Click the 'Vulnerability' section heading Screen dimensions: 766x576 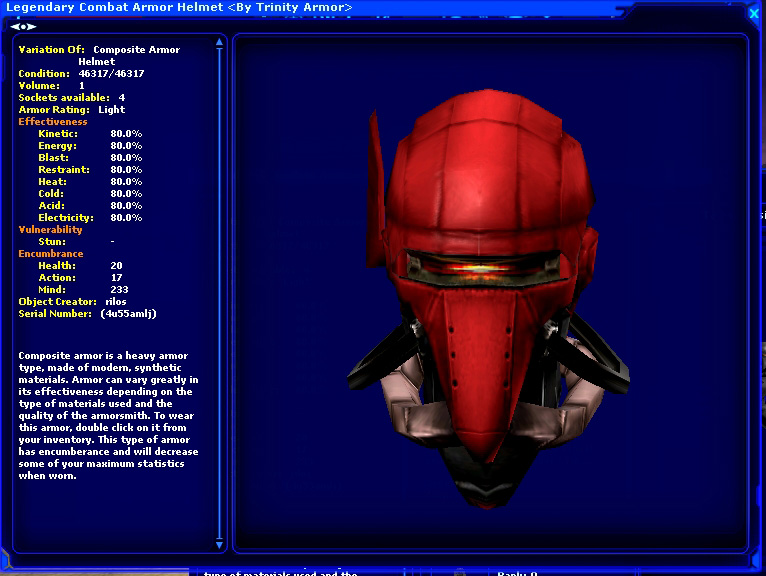(50, 230)
